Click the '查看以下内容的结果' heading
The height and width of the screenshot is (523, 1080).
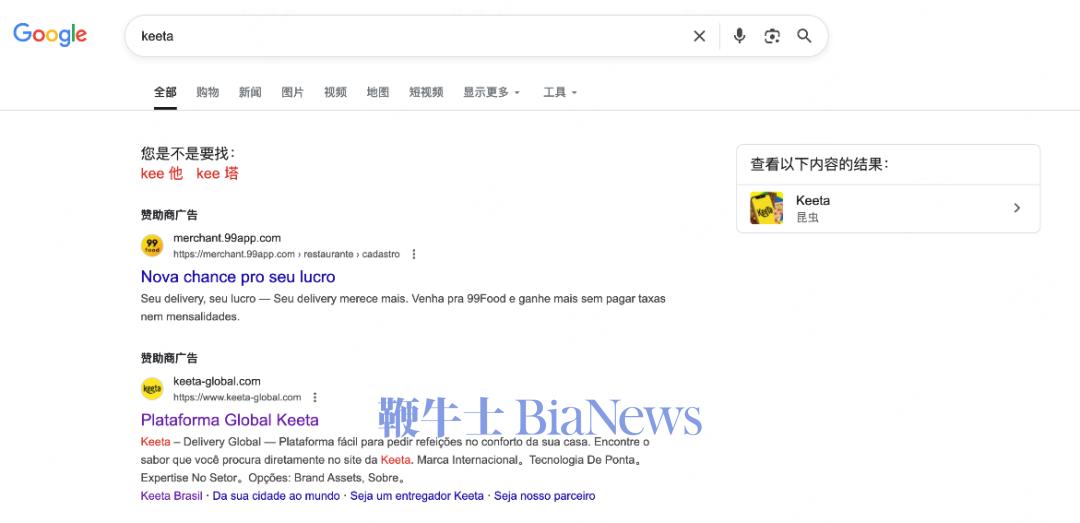click(x=820, y=165)
